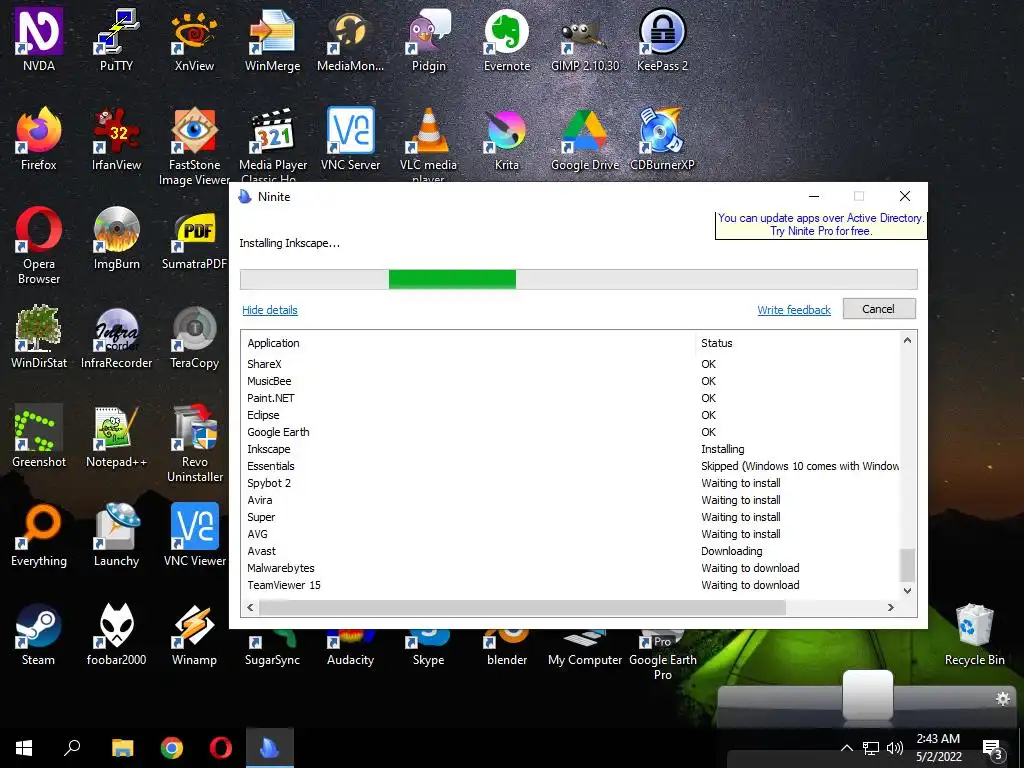1024x768 pixels.
Task: Select the Everything search desktop icon
Action: click(39, 535)
